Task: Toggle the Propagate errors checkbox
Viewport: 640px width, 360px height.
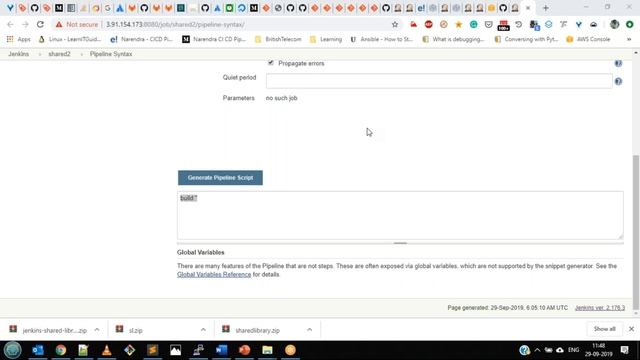Action: (271, 63)
